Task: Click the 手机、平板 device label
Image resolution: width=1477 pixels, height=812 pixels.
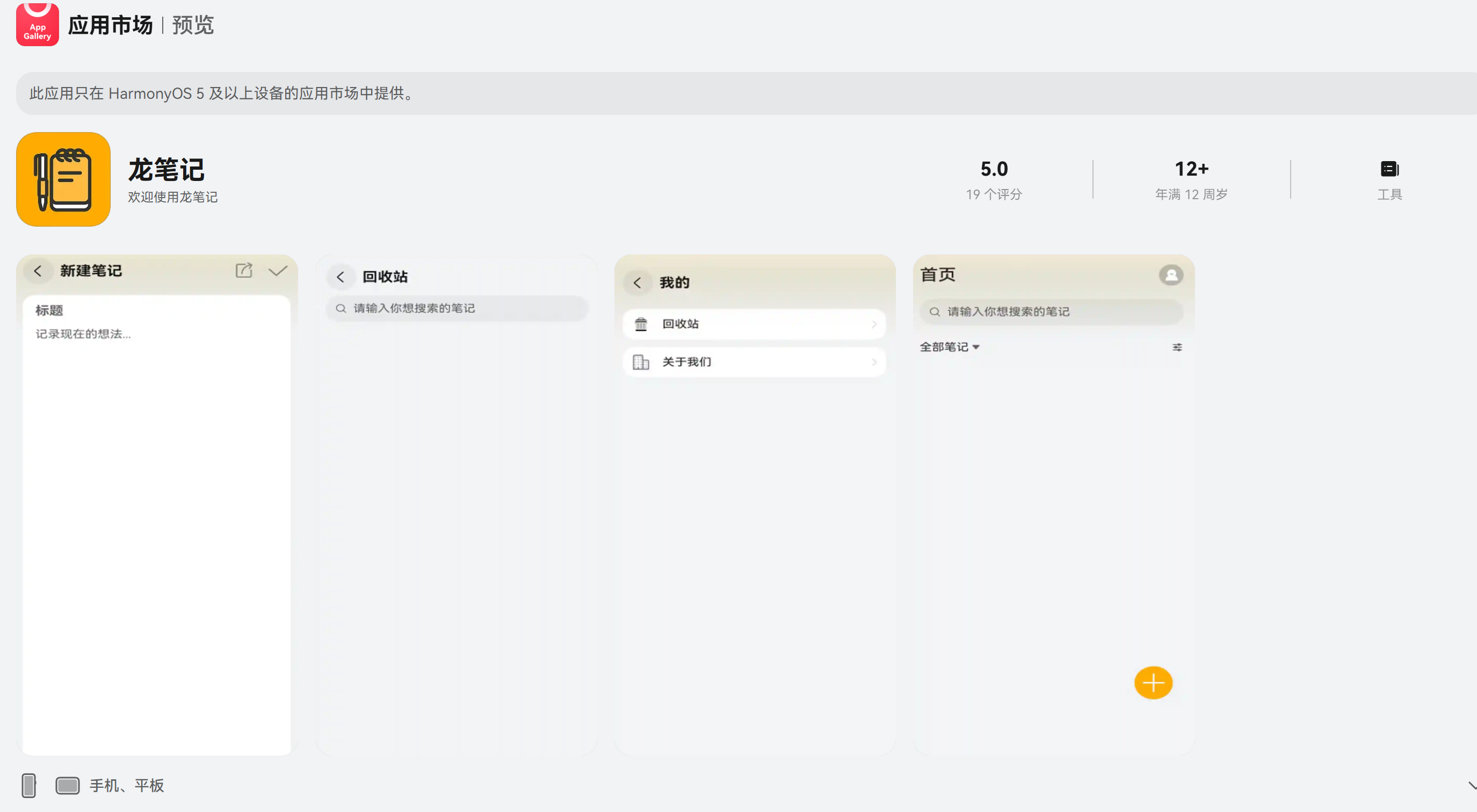Action: 127,785
